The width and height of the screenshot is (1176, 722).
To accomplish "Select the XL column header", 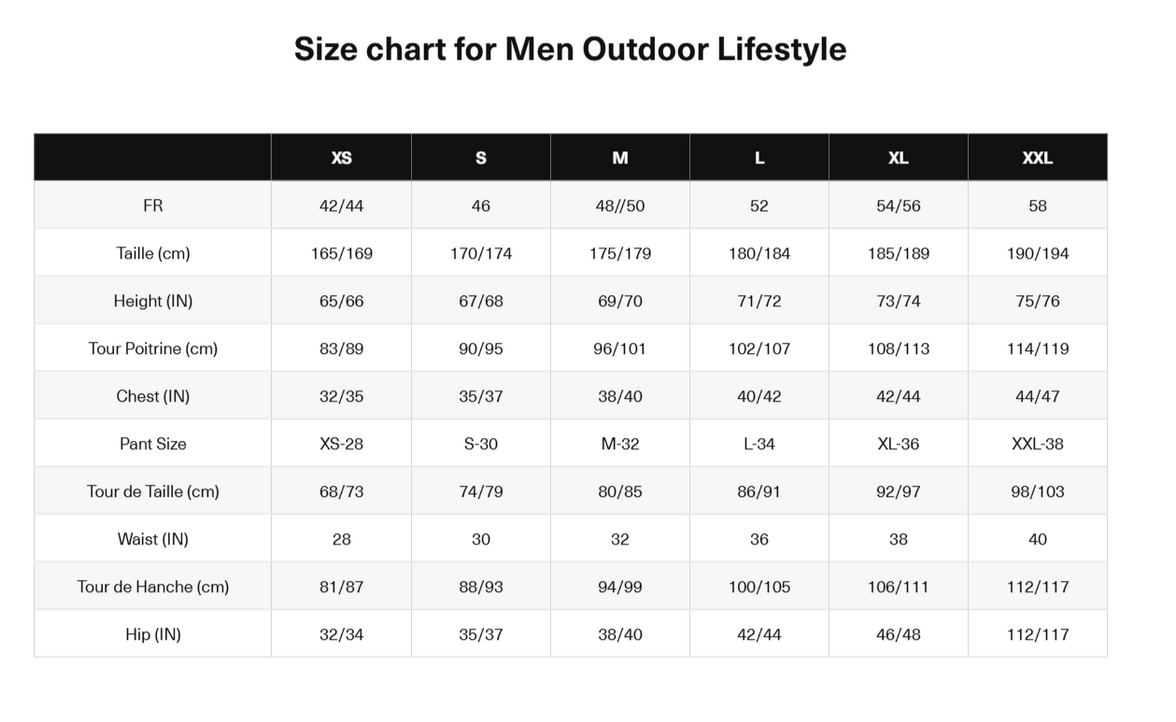I will pos(898,158).
